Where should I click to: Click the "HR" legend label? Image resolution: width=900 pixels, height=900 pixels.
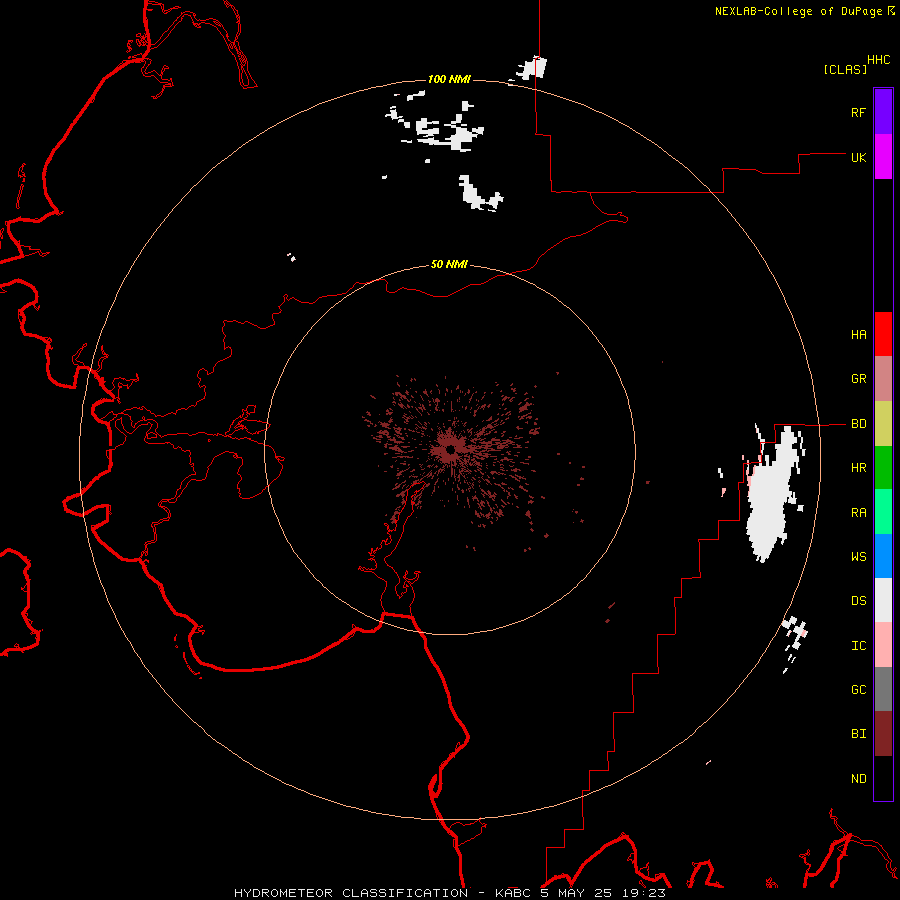(858, 468)
